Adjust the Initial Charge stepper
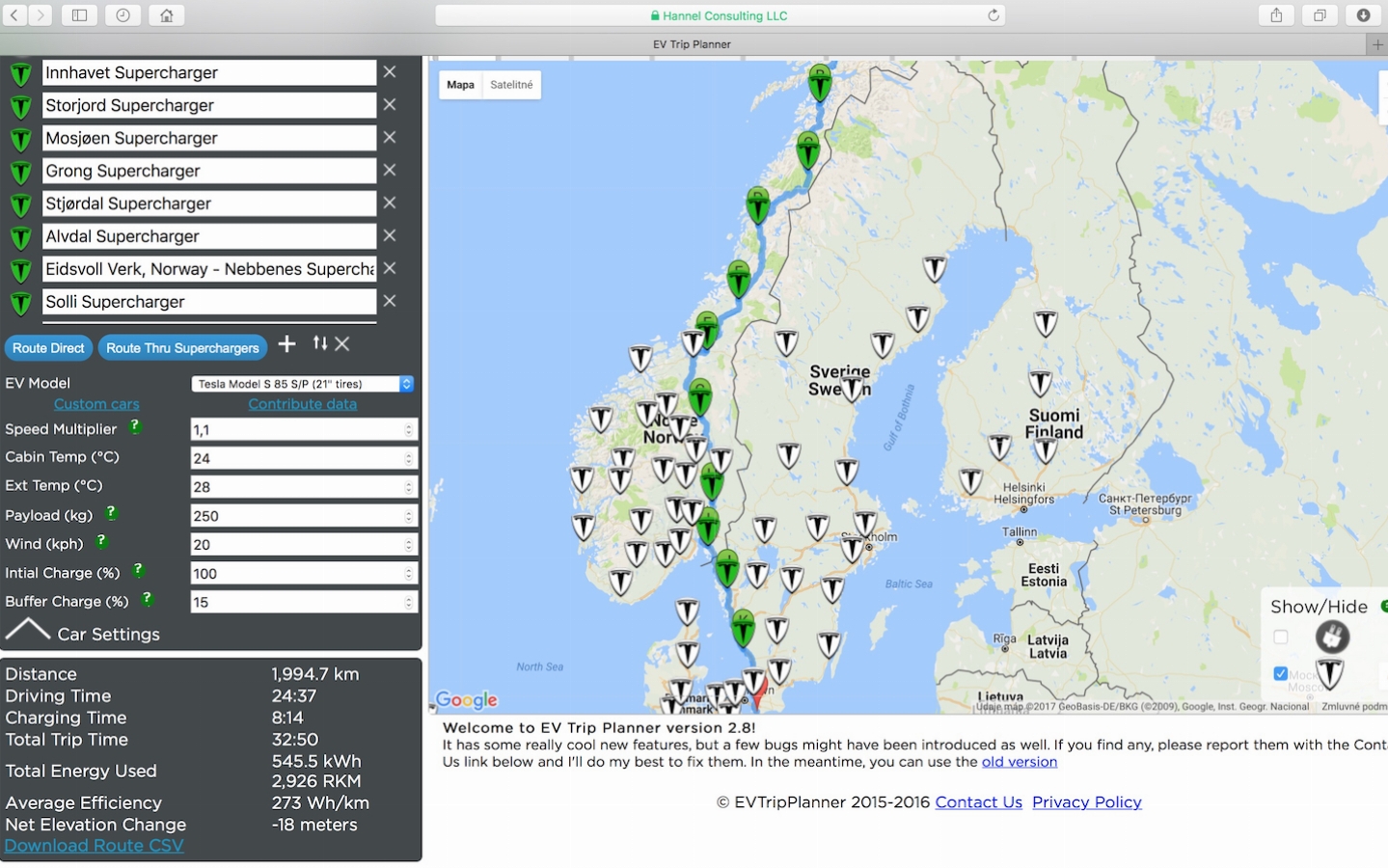This screenshot has height=868, width=1388. (x=409, y=574)
